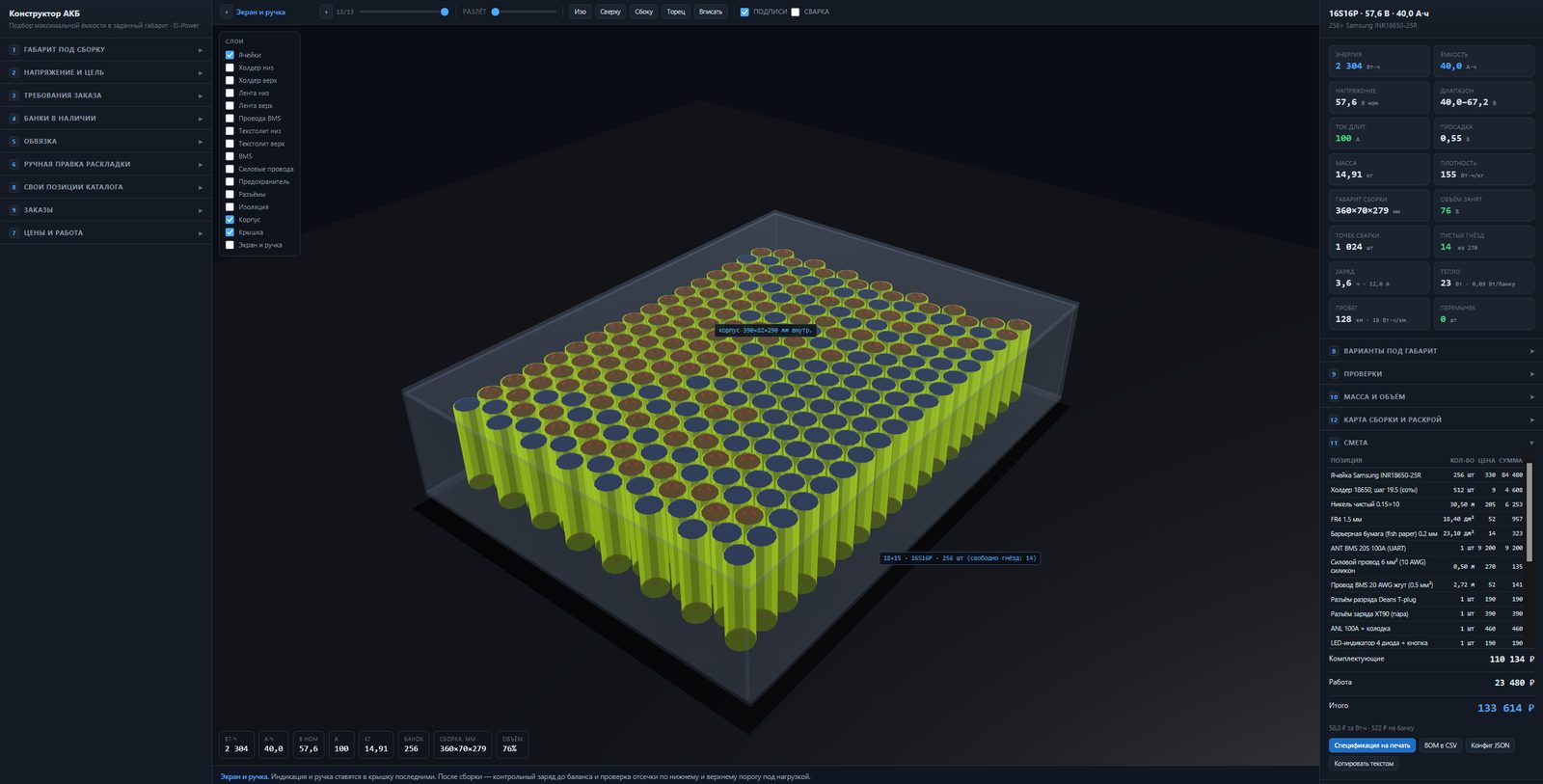Enable the Лента верх layer
This screenshot has height=784, width=1543.
coord(230,105)
